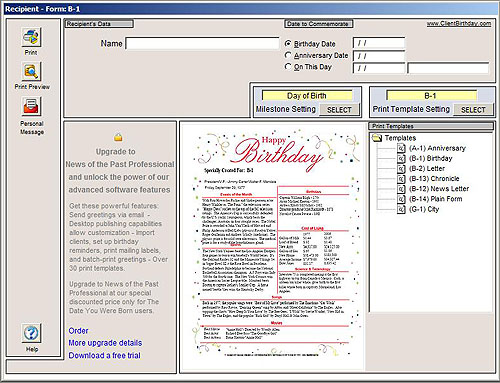The height and width of the screenshot is (383, 500).
Task: Click the (B-12) News Letter template icon
Action: (401, 189)
